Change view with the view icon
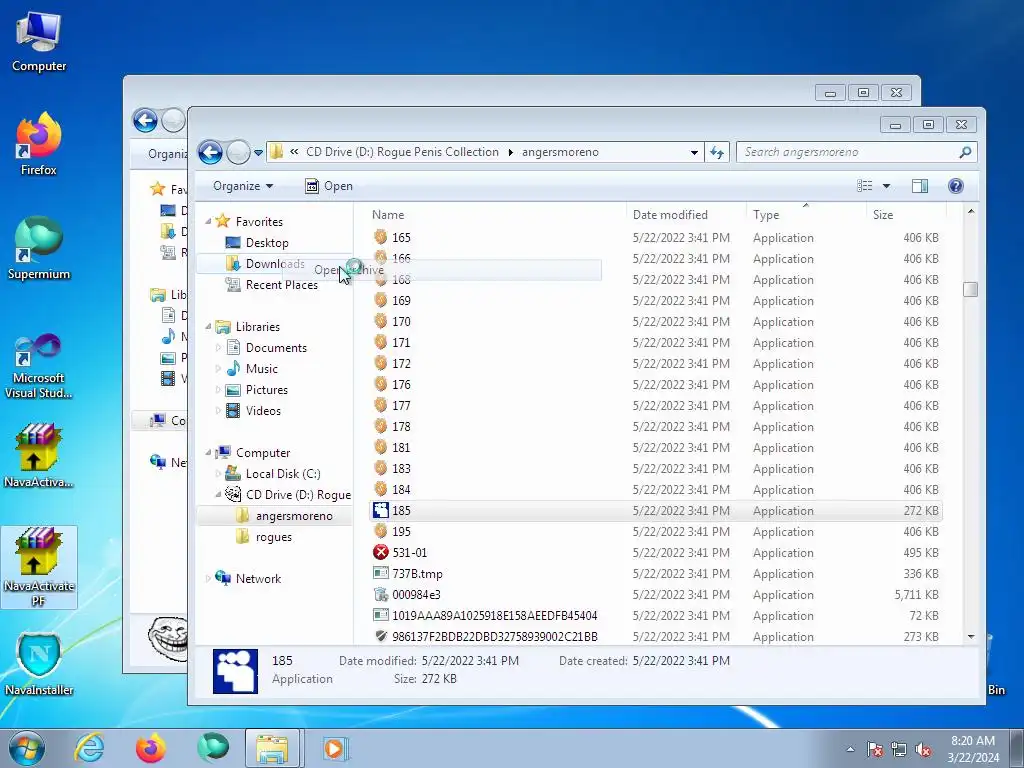The width and height of the screenshot is (1024, 768). 865,186
